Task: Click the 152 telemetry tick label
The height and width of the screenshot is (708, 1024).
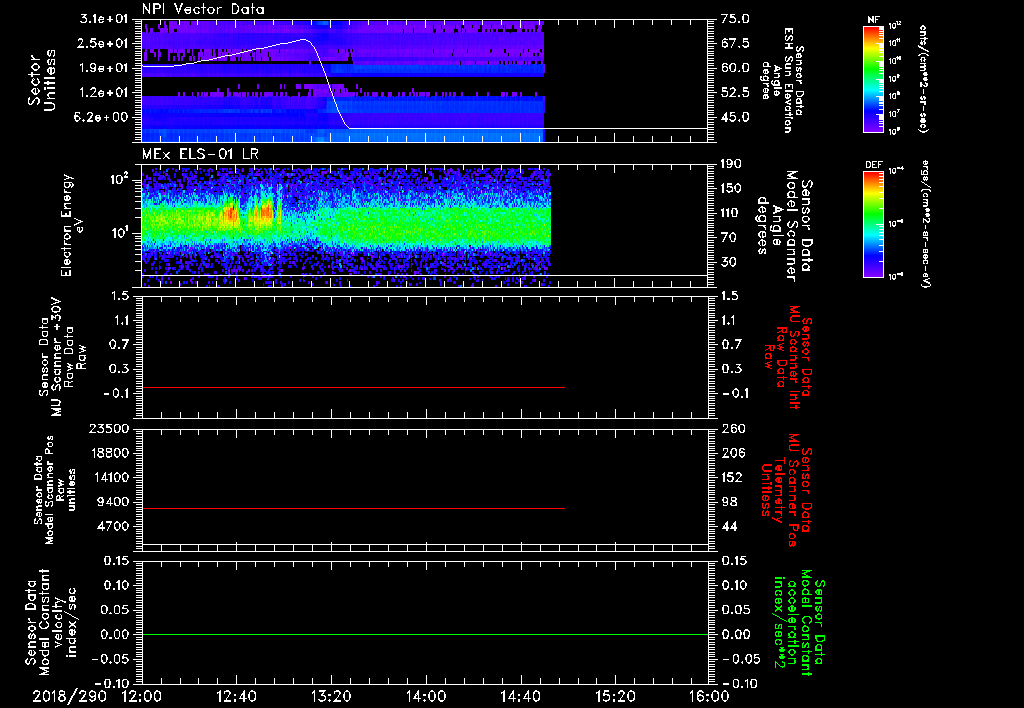Action: click(x=733, y=478)
